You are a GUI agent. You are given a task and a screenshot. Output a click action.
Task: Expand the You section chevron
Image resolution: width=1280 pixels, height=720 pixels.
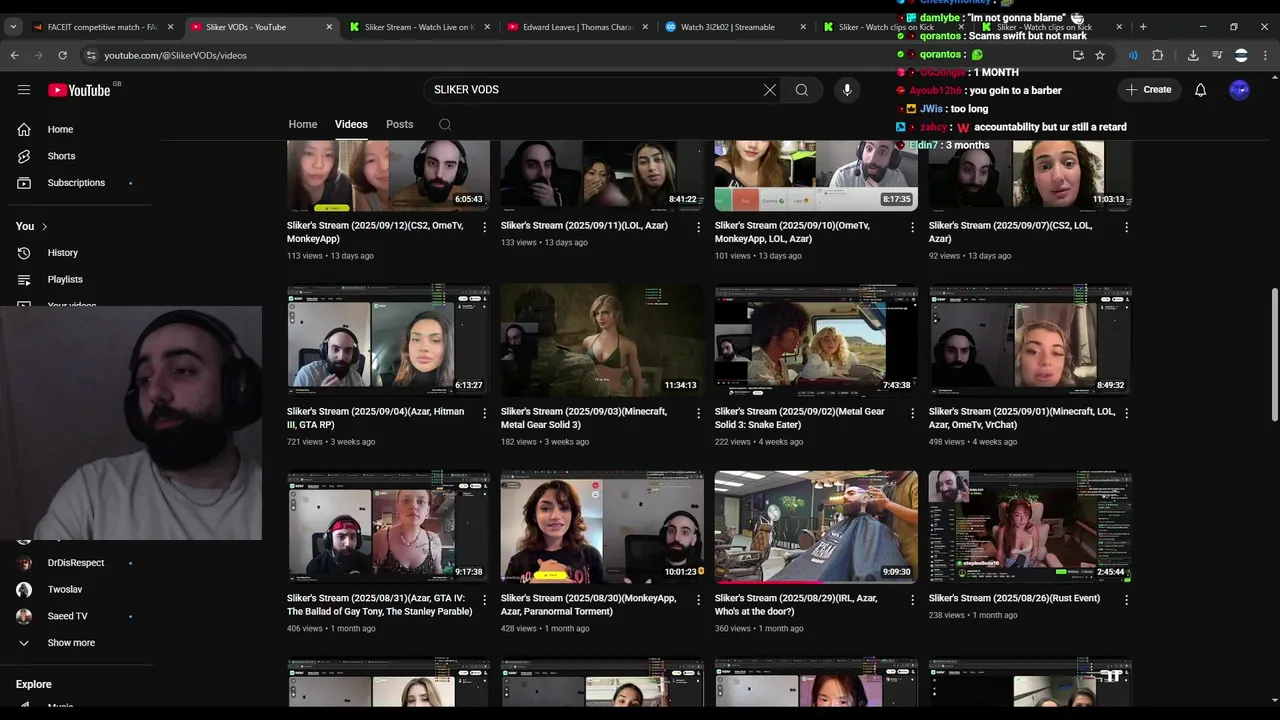44,227
